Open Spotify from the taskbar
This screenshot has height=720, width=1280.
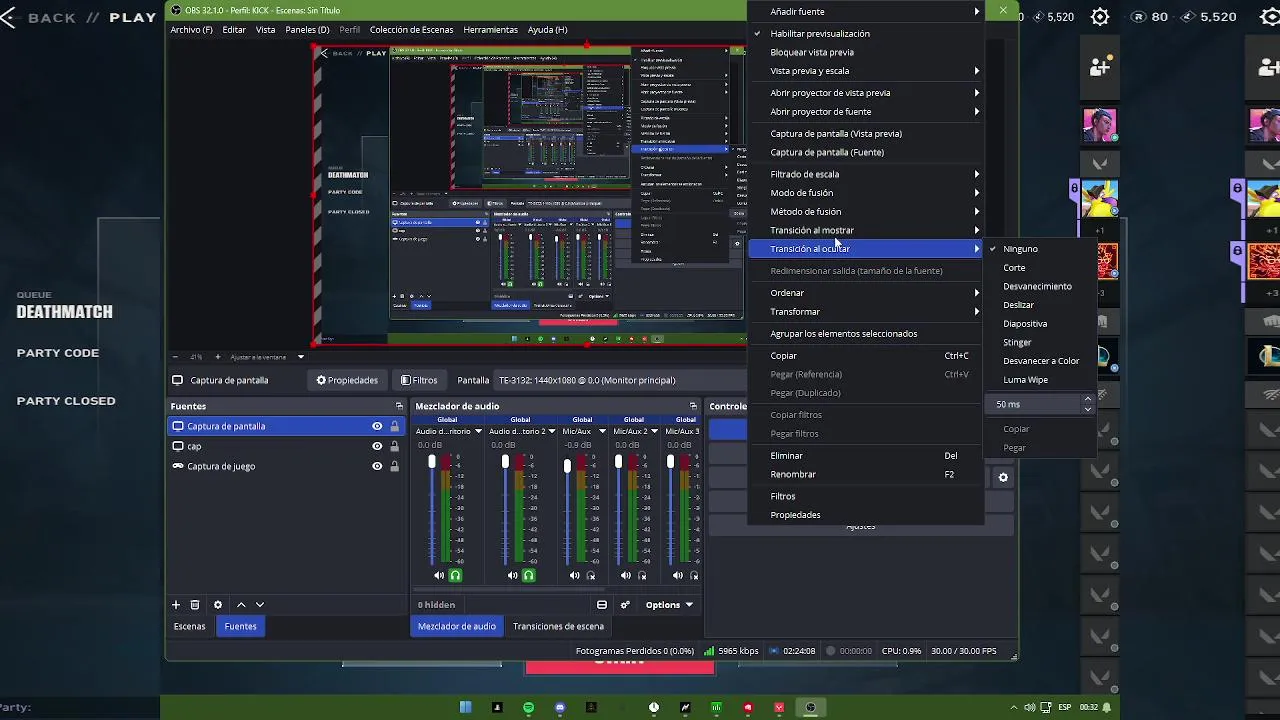[529, 707]
